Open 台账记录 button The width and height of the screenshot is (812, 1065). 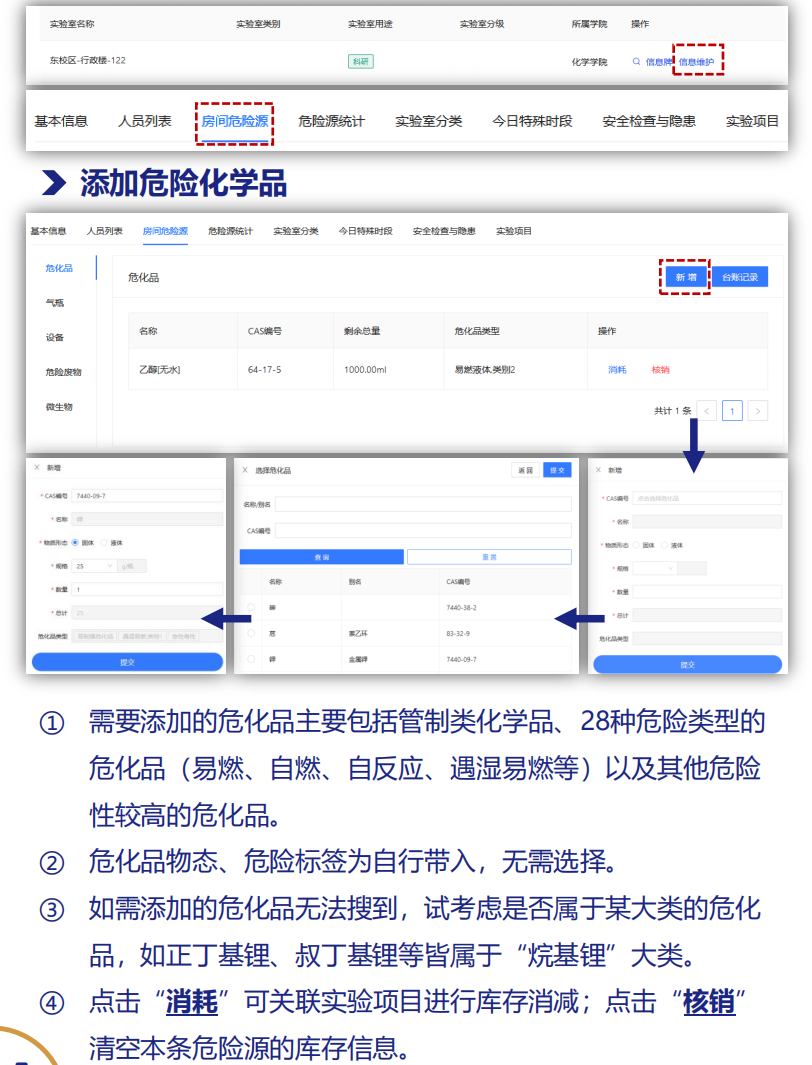click(740, 277)
